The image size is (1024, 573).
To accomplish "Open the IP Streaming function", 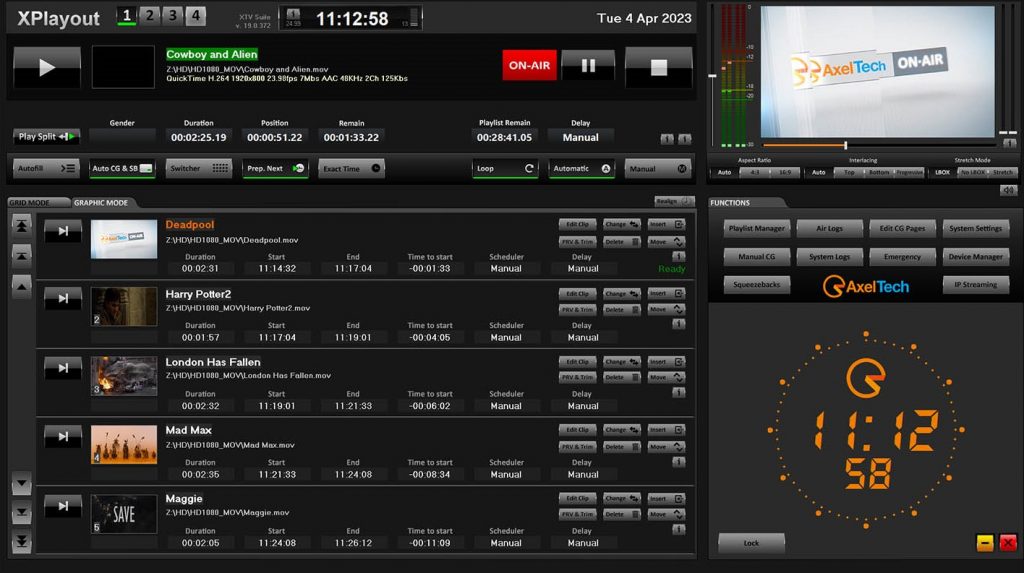I will (x=976, y=285).
